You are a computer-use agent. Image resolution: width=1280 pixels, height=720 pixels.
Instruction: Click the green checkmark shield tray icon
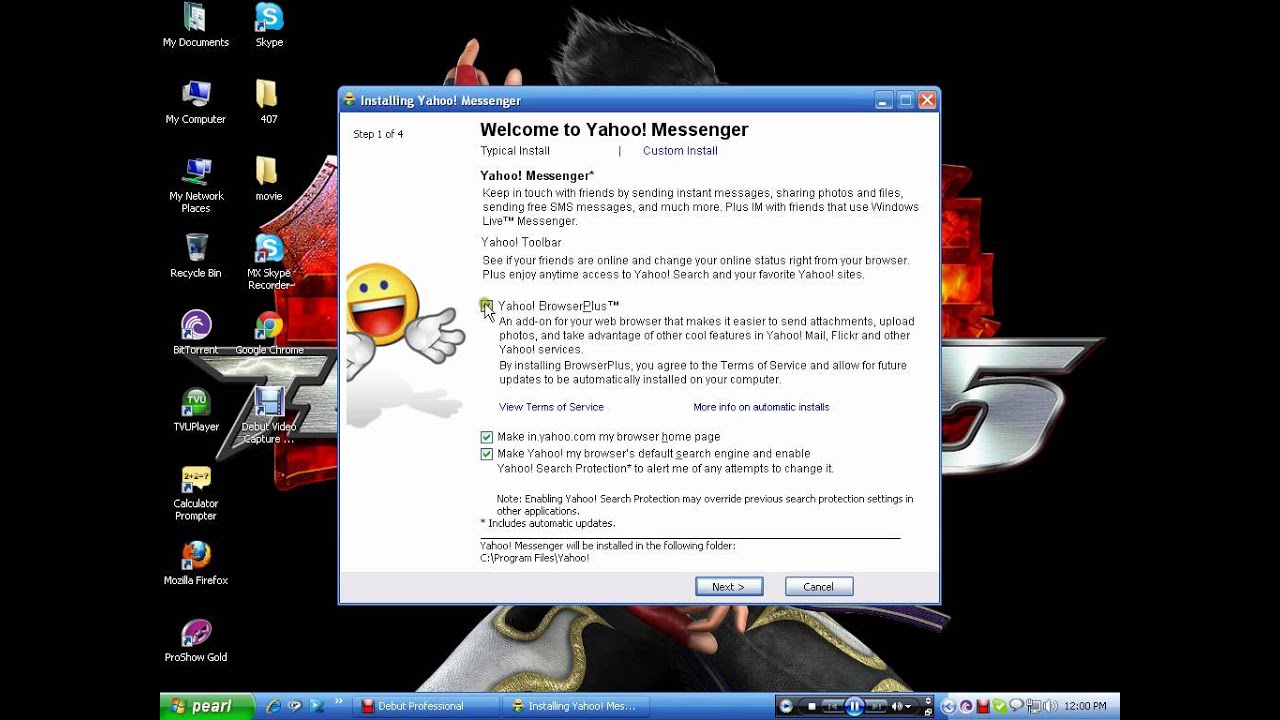tap(1000, 706)
